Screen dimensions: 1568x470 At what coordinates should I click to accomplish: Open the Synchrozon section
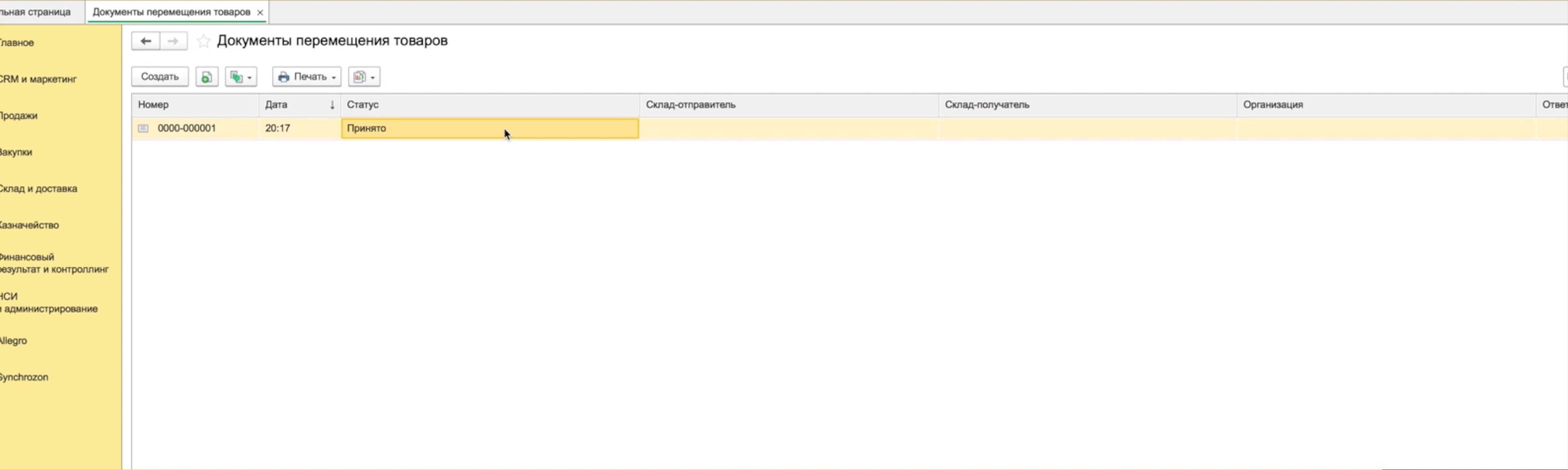24,377
